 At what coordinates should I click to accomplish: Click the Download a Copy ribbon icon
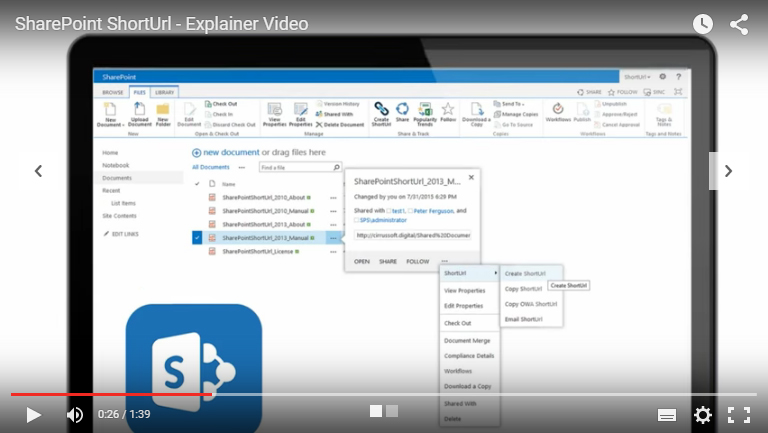coord(476,115)
